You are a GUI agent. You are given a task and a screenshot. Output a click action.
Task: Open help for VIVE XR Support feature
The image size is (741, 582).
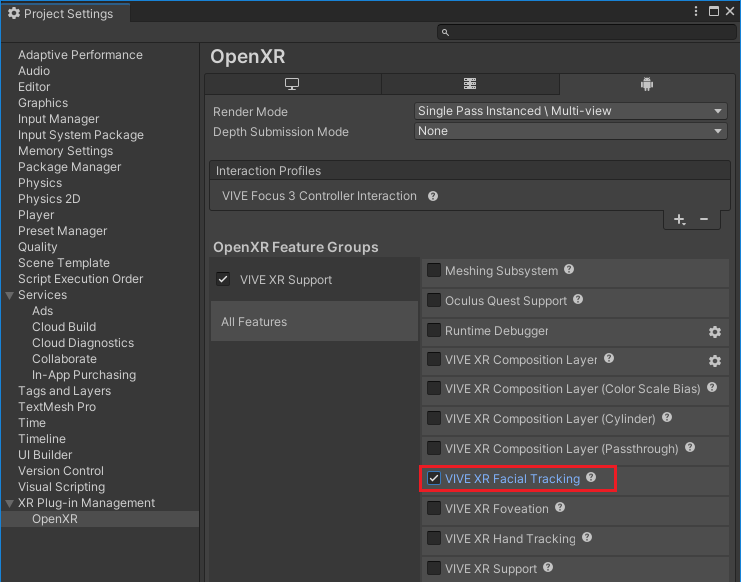click(548, 567)
